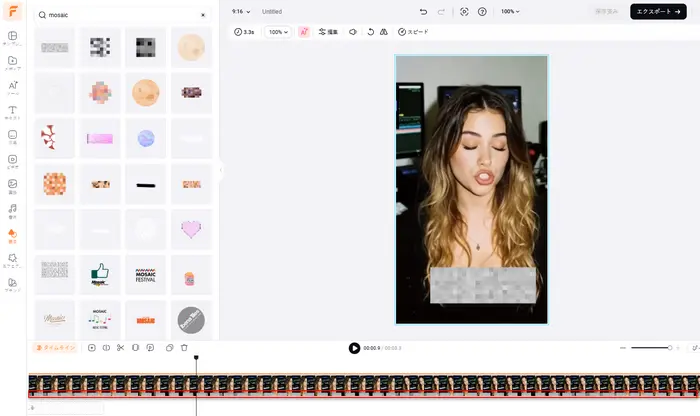Open the media tab in left sidebar
700x416 pixels.
coord(13,62)
